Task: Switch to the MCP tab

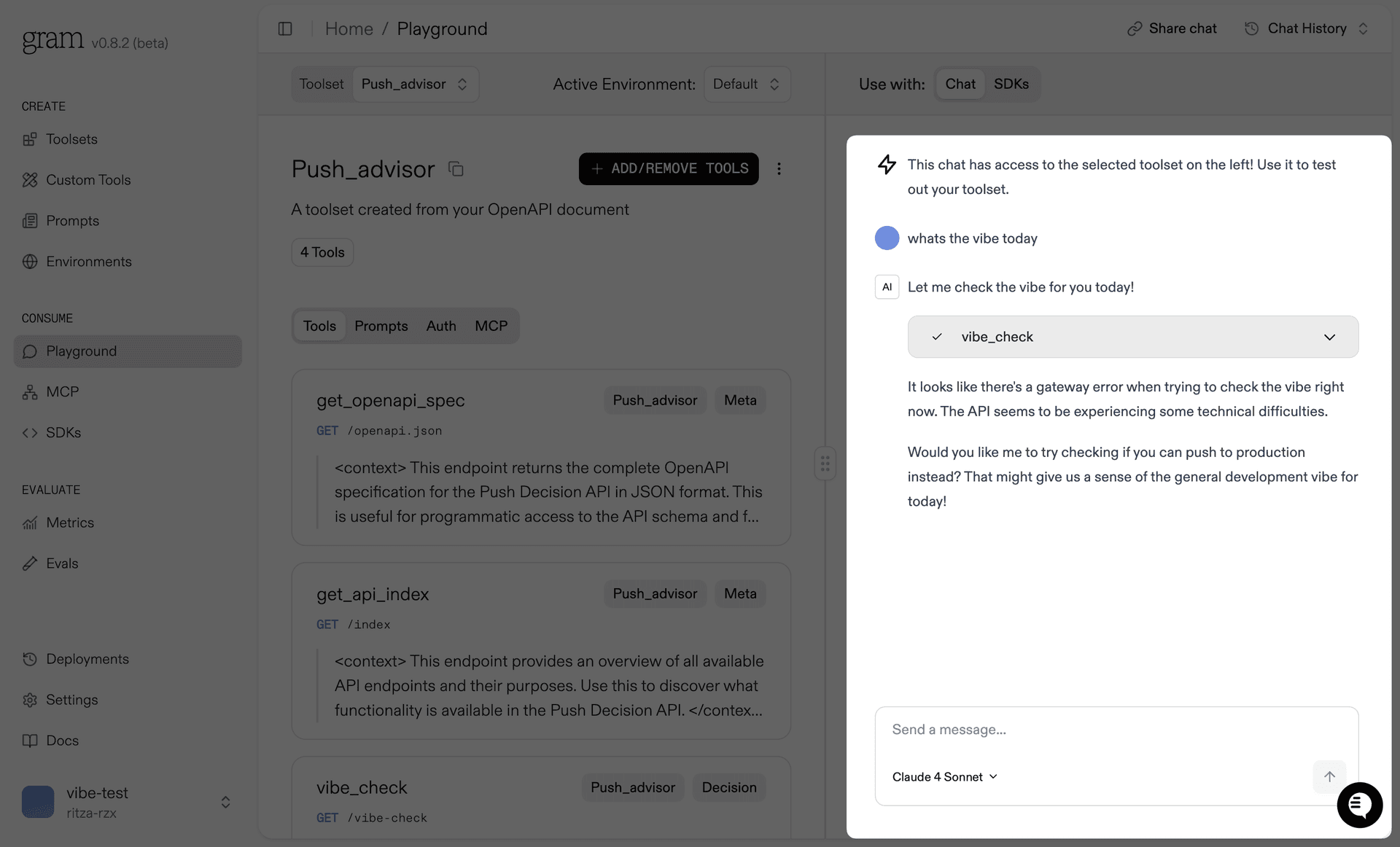Action: point(491,326)
